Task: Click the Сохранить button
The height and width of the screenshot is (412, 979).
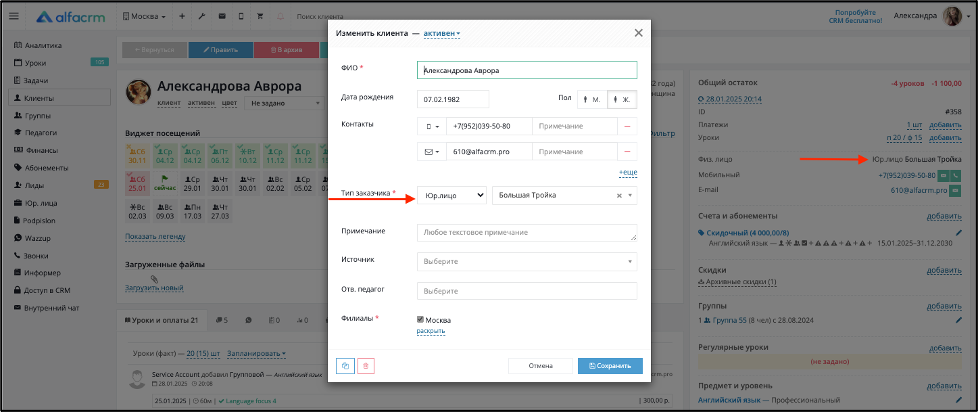Action: click(x=610, y=366)
